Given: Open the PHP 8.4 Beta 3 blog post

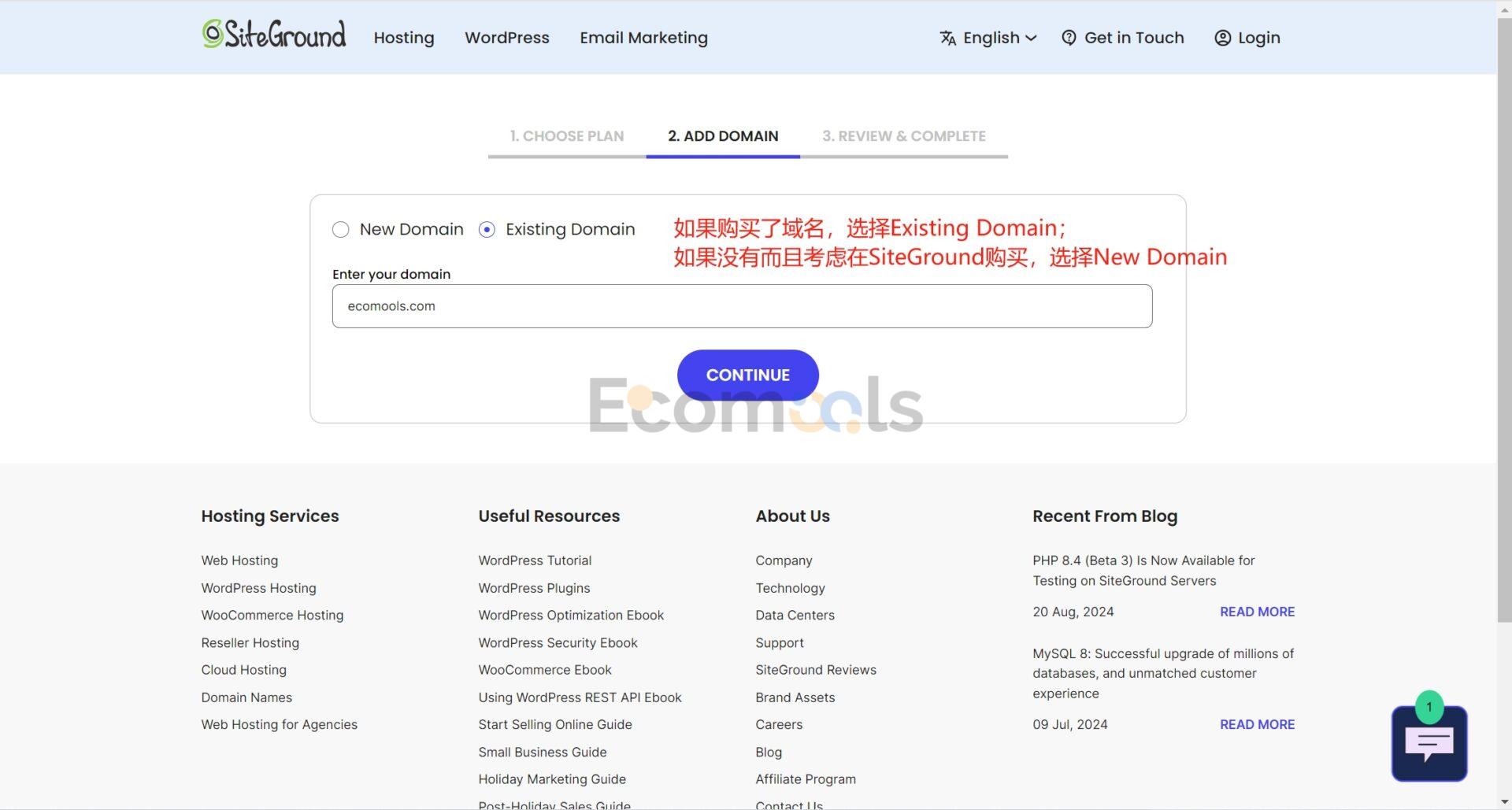Looking at the screenshot, I should click(1143, 571).
